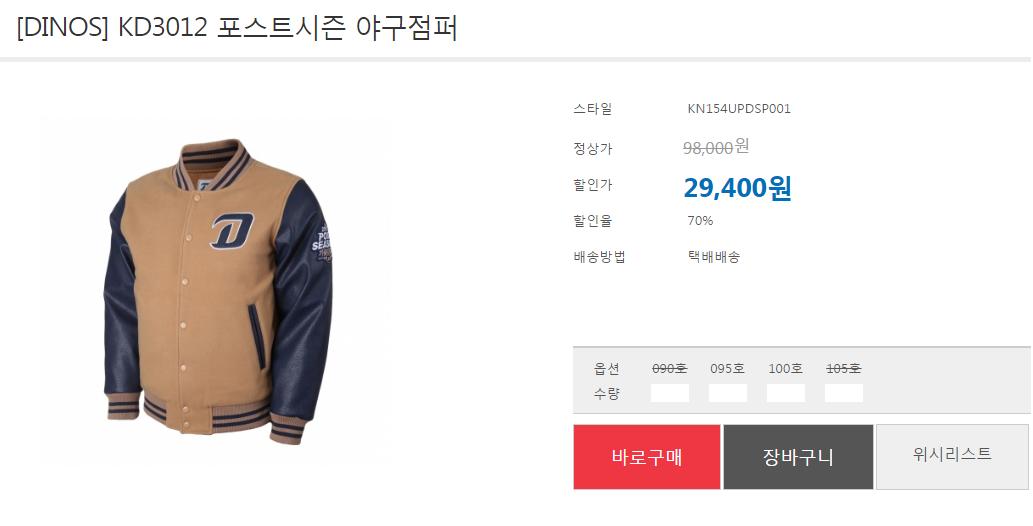Click the red 바로구매 buy-now button
This screenshot has height=526, width=1033.
tap(646, 457)
